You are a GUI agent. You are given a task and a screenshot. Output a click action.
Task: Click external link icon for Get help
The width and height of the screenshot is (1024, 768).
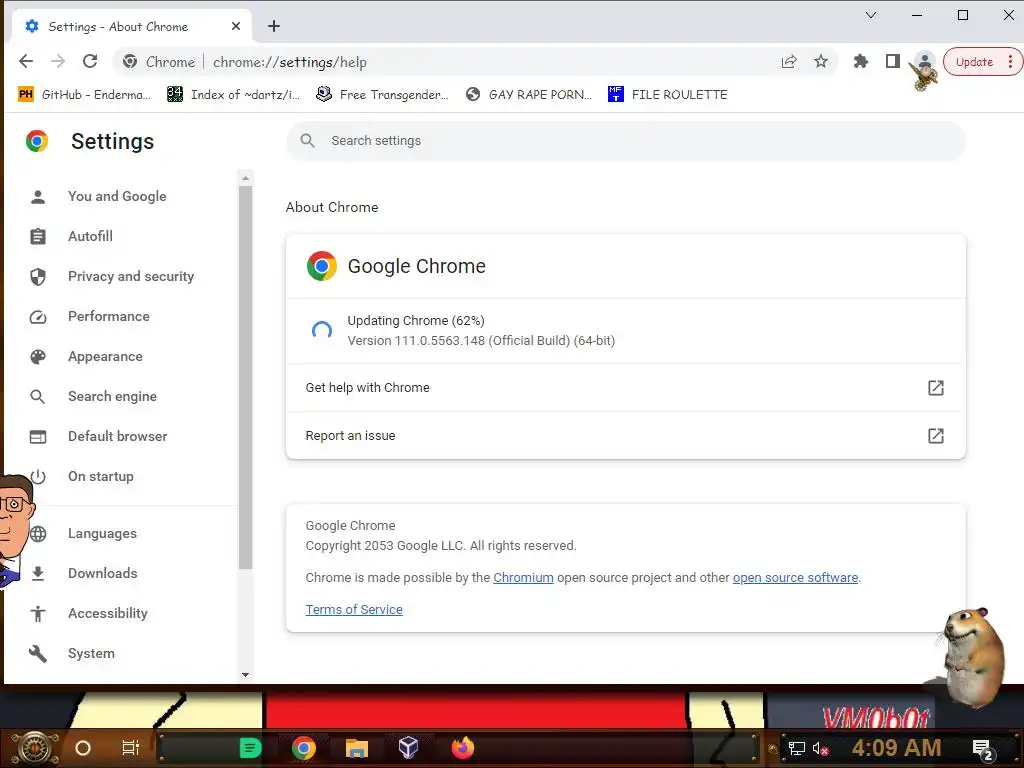coord(936,388)
